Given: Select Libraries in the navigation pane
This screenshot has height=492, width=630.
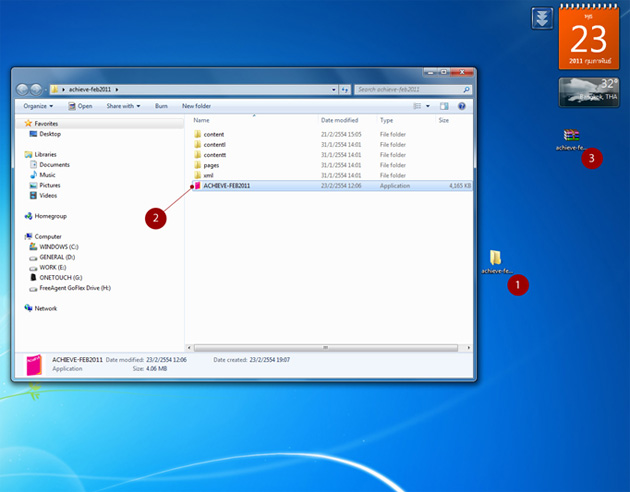Looking at the screenshot, I should coord(45,155).
